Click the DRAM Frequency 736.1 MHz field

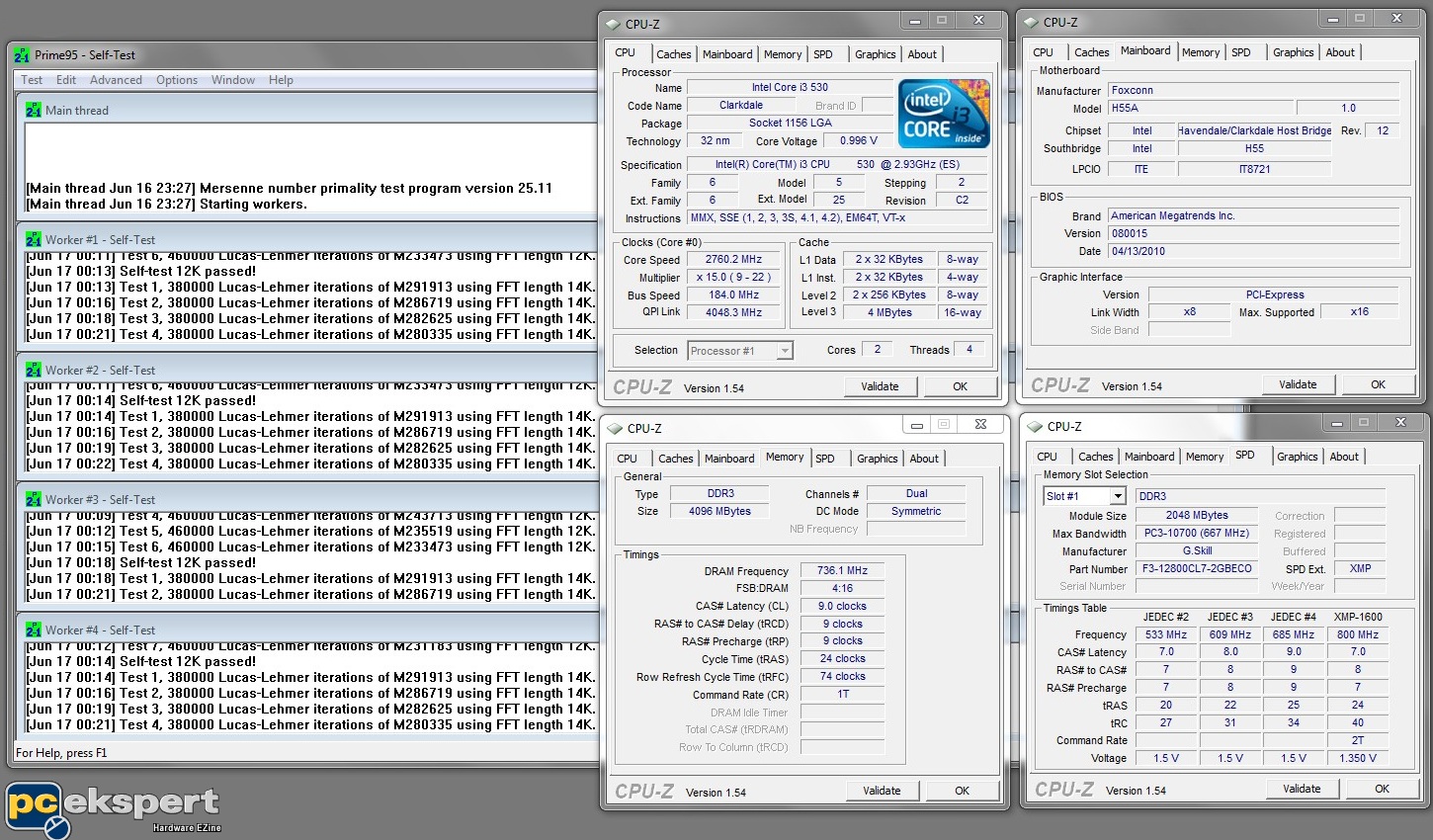coord(842,571)
